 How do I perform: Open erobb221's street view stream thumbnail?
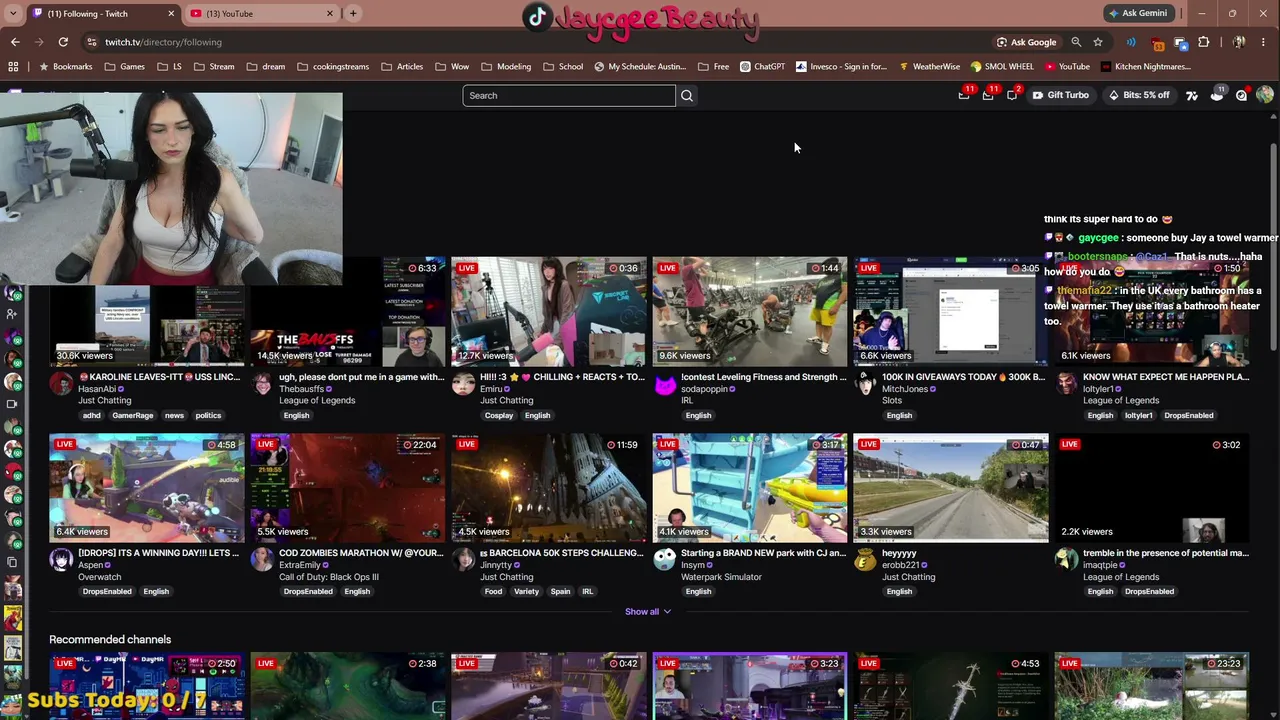pos(951,488)
